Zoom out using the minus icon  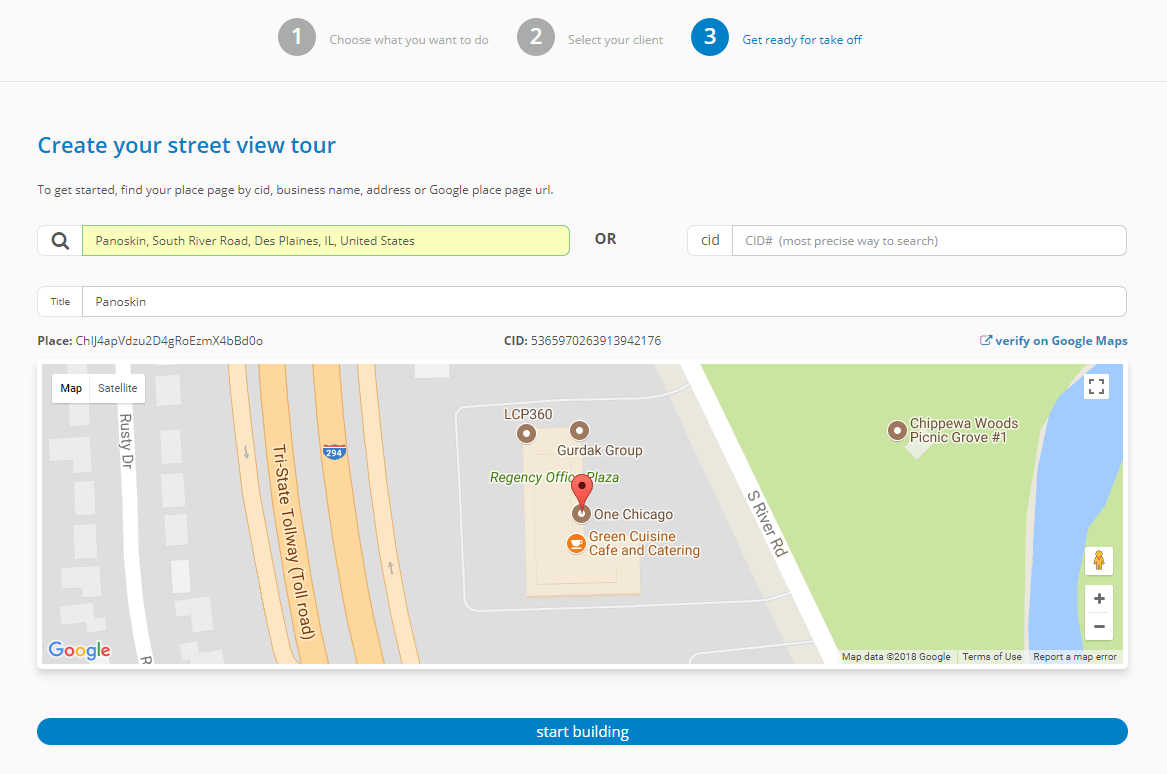click(x=1098, y=626)
